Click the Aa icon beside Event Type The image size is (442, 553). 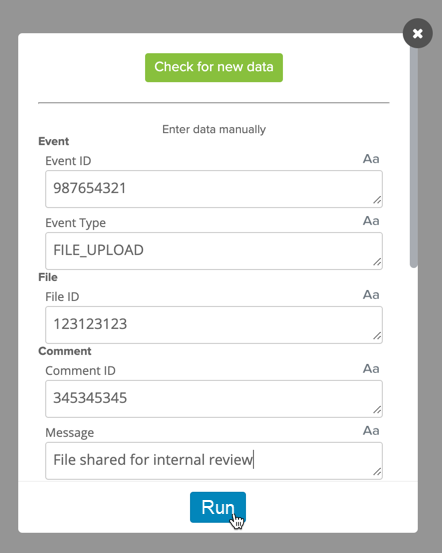pyautogui.click(x=371, y=221)
